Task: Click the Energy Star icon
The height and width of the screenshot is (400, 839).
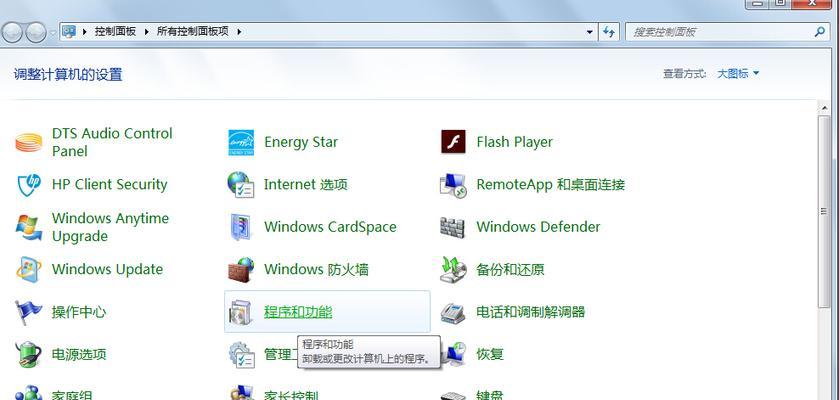Action: pyautogui.click(x=241, y=142)
